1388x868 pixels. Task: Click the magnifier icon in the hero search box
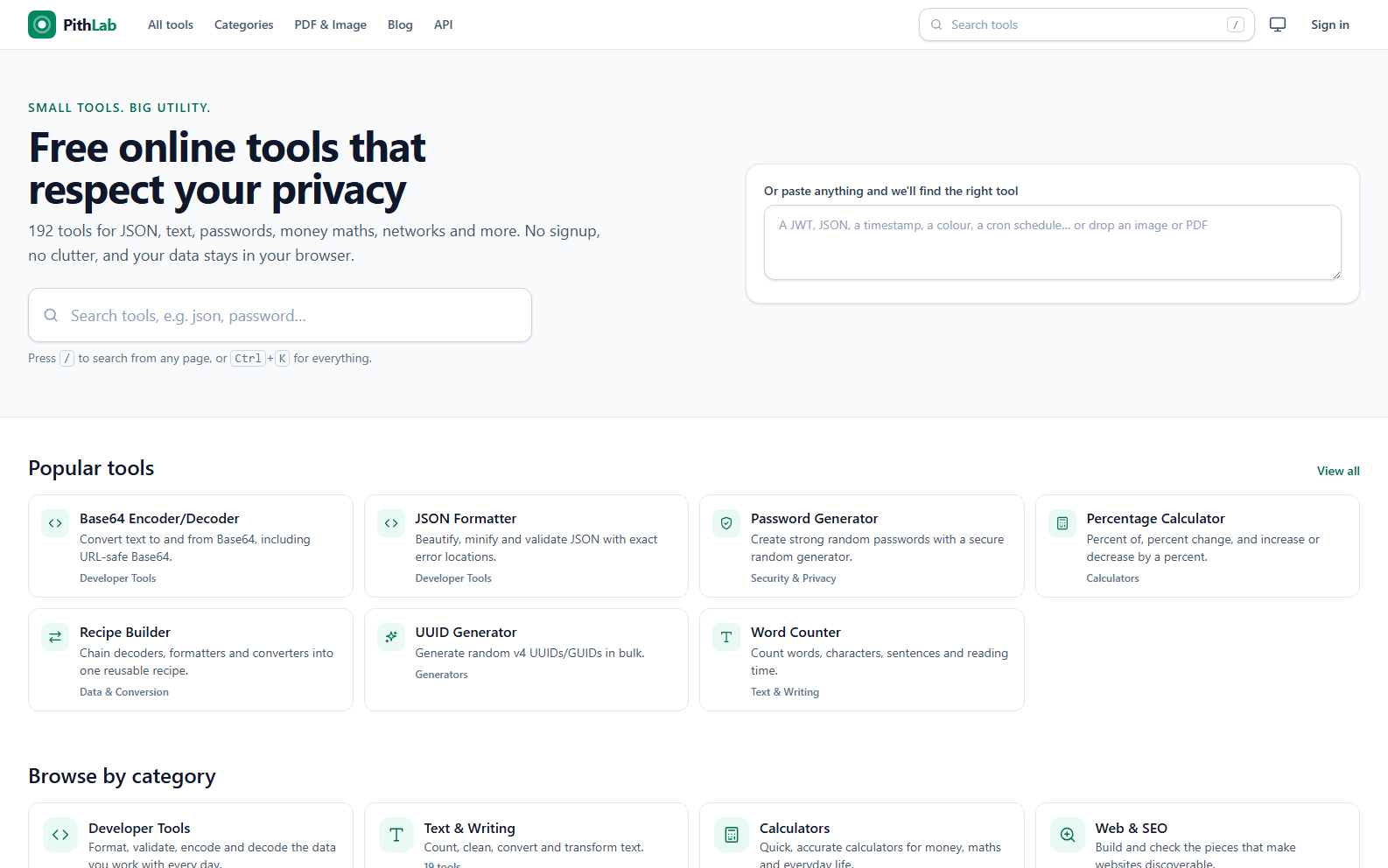point(51,315)
